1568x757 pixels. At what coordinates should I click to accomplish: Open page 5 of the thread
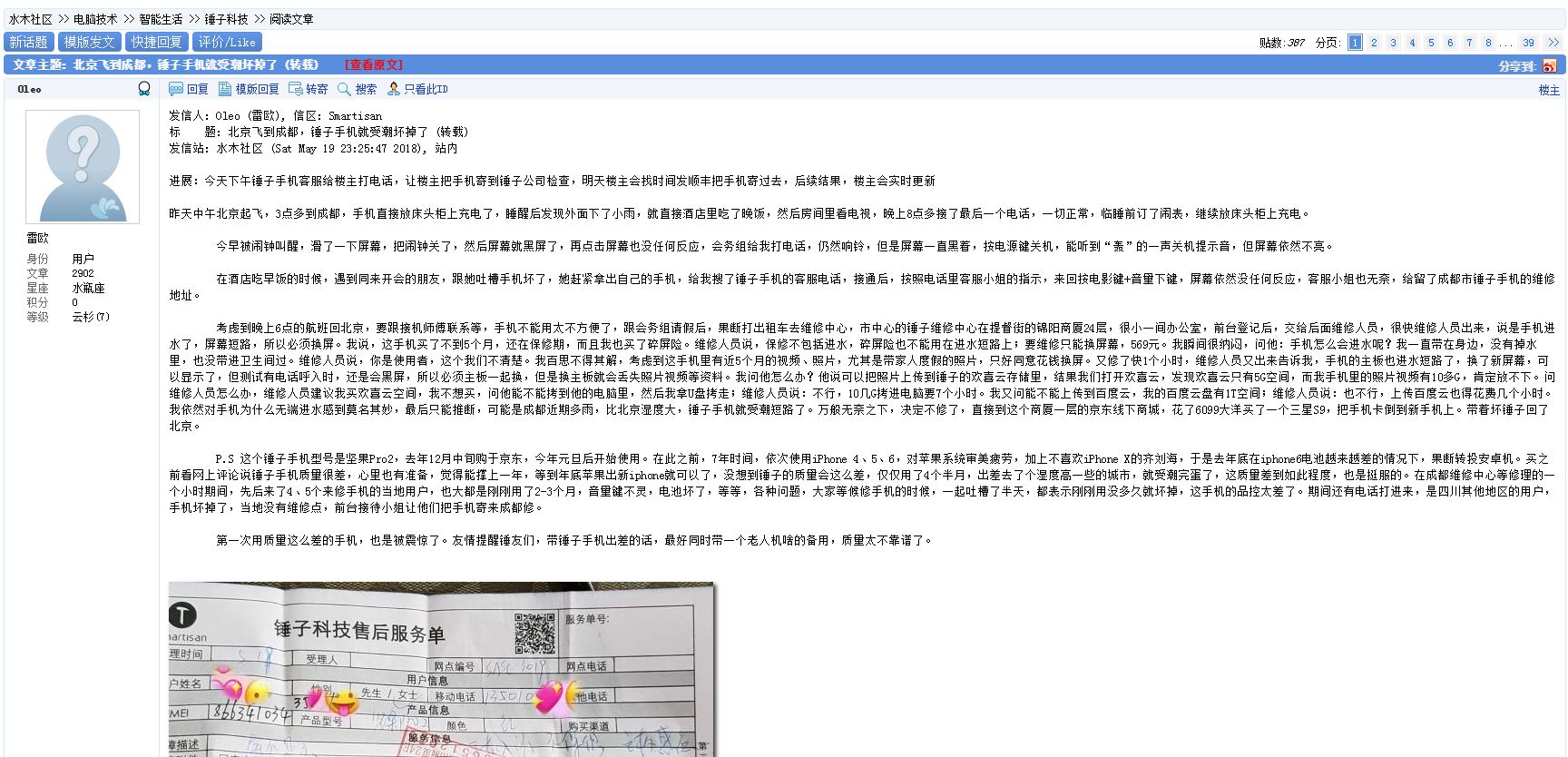pos(1431,43)
